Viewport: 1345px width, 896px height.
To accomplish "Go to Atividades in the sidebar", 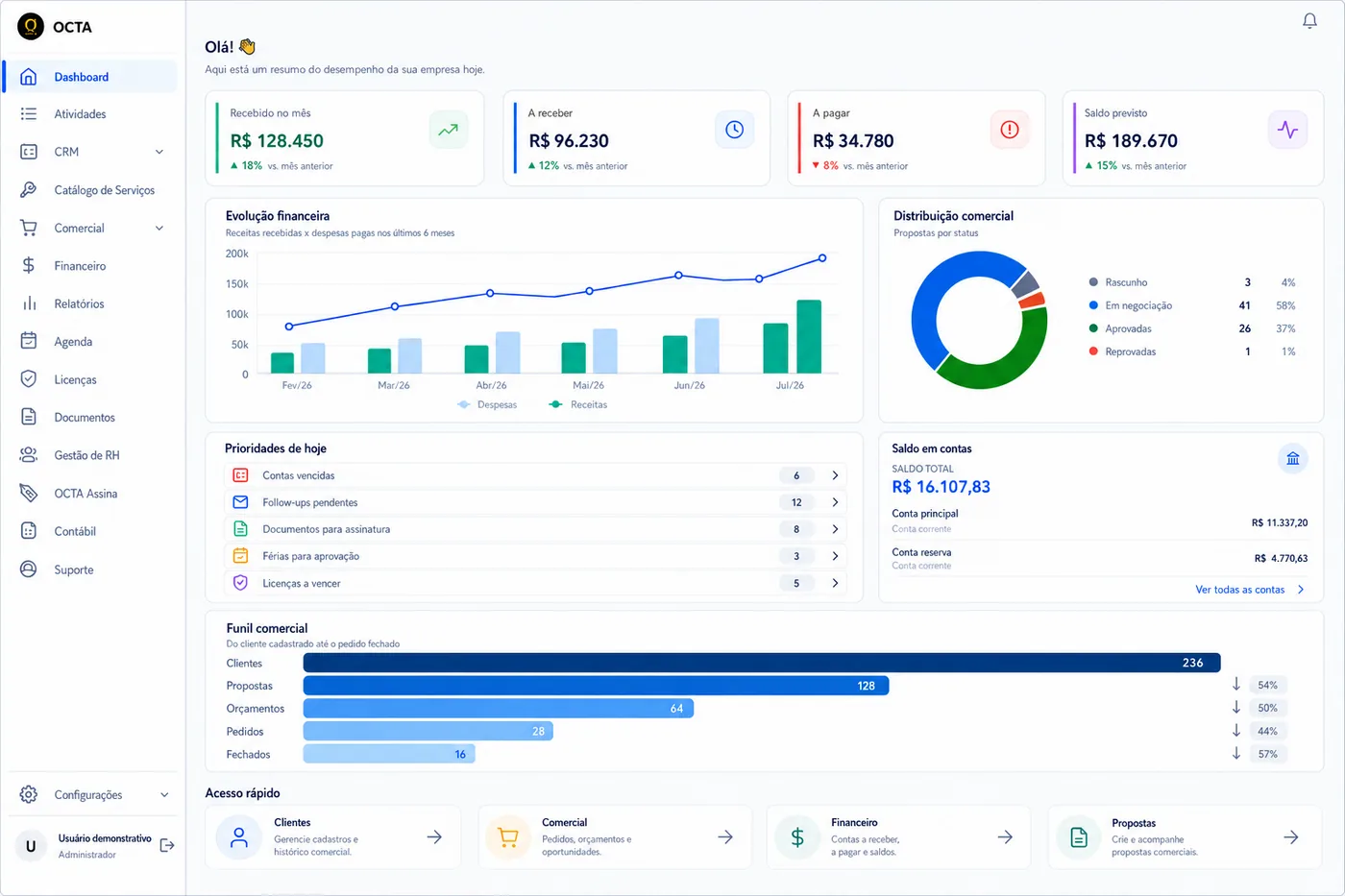I will tap(90, 114).
